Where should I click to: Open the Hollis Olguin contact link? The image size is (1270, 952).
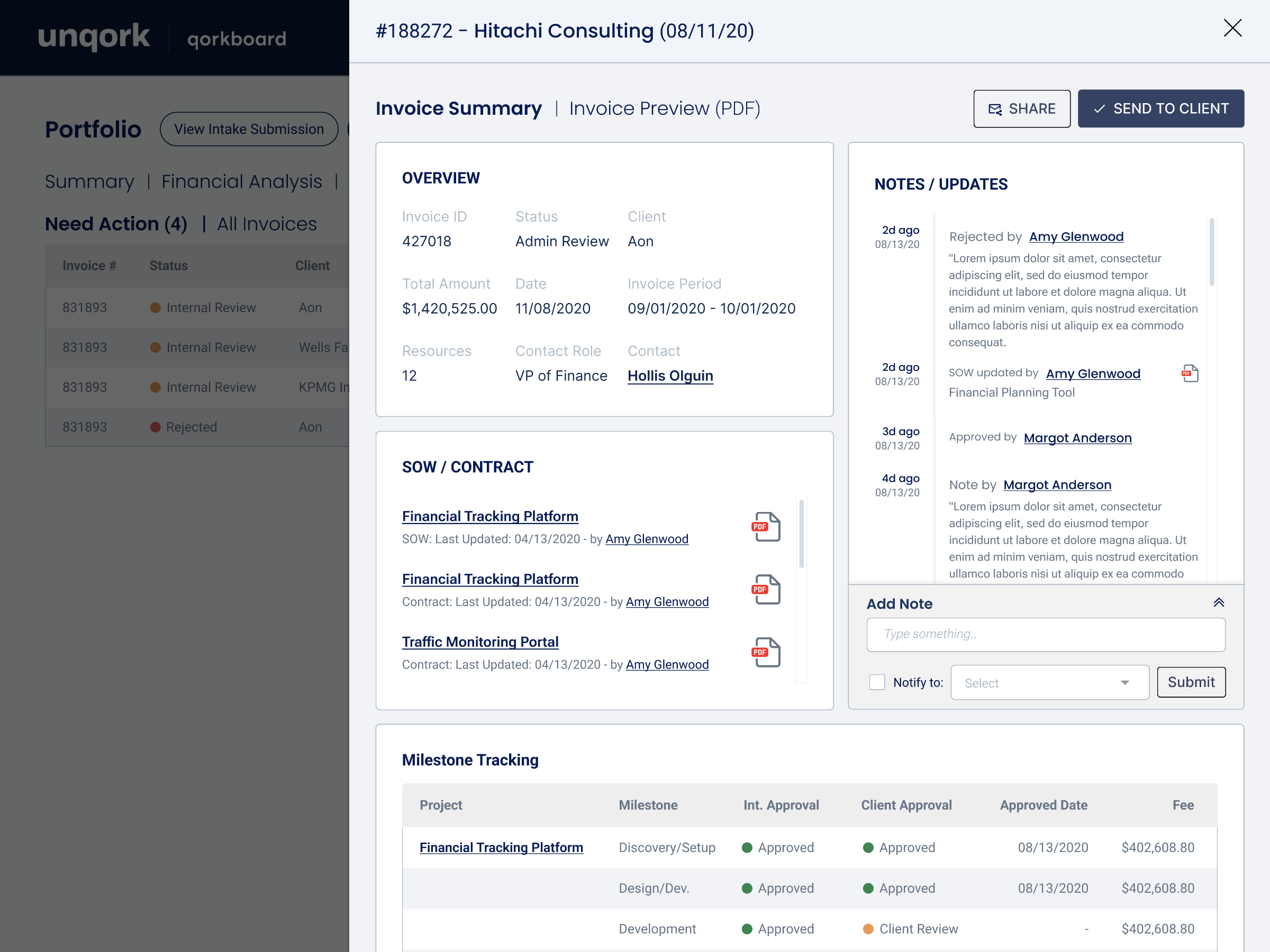670,376
